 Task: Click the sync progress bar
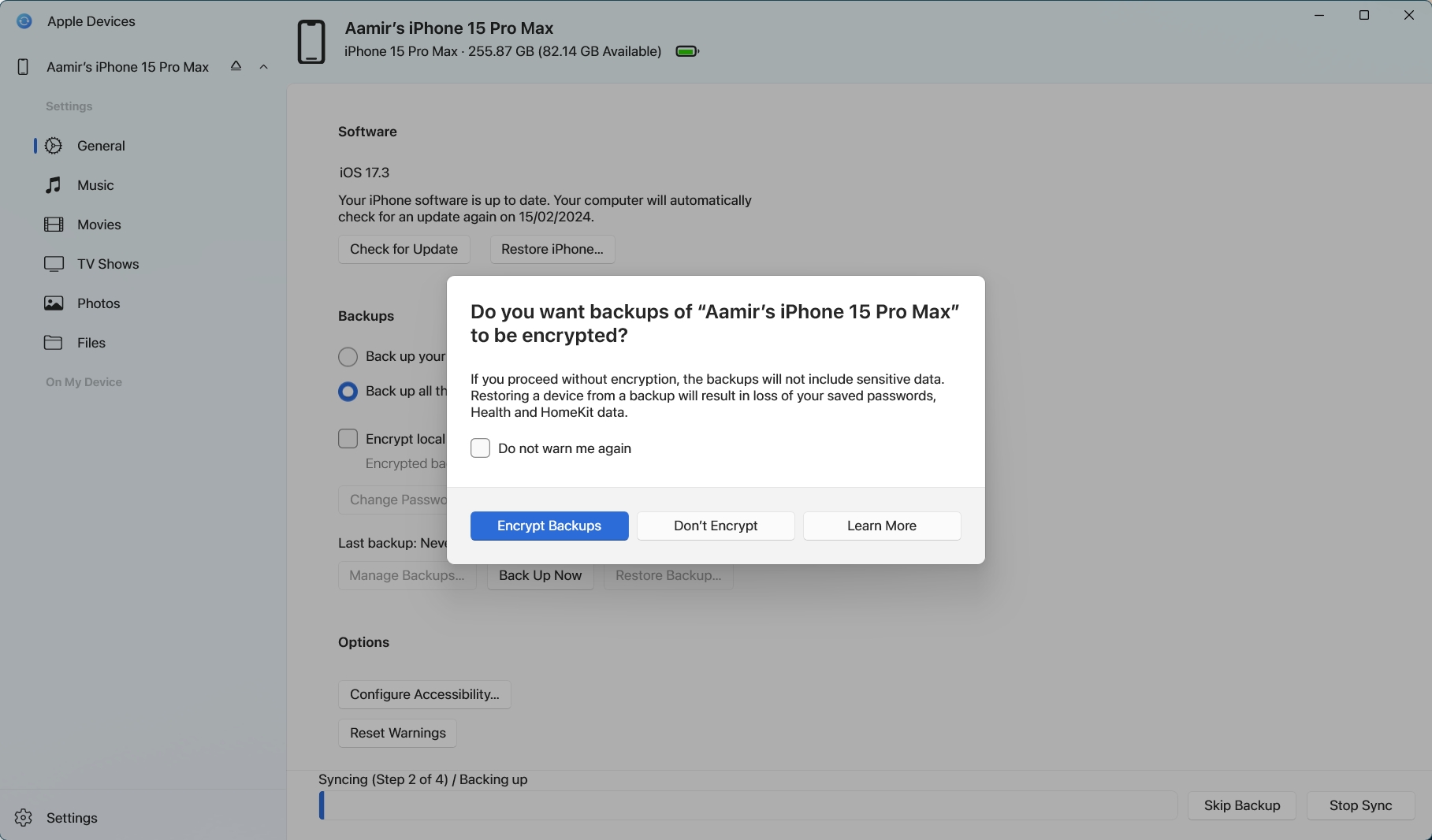coord(748,806)
